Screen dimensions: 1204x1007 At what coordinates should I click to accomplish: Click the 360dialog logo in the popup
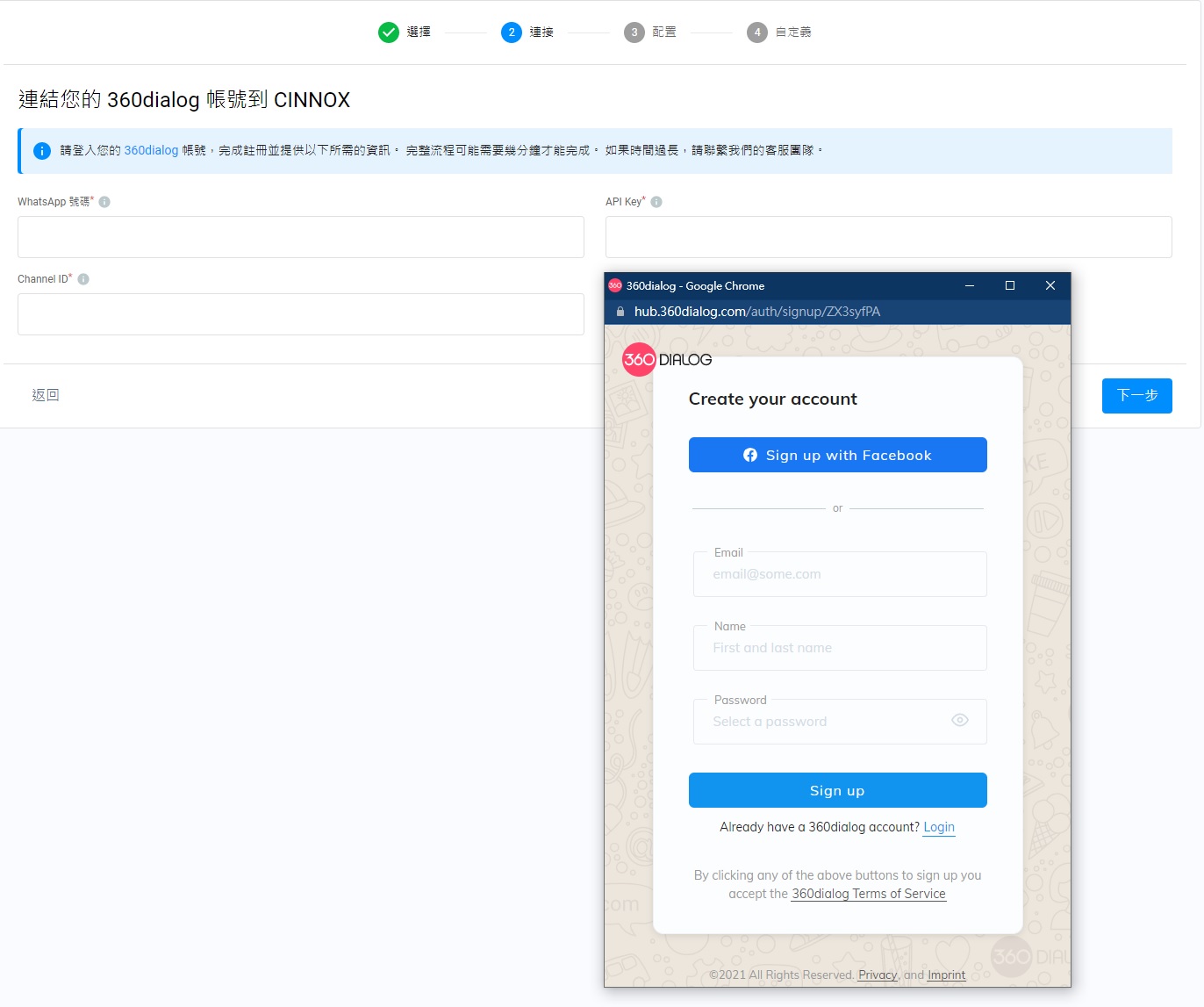[667, 359]
